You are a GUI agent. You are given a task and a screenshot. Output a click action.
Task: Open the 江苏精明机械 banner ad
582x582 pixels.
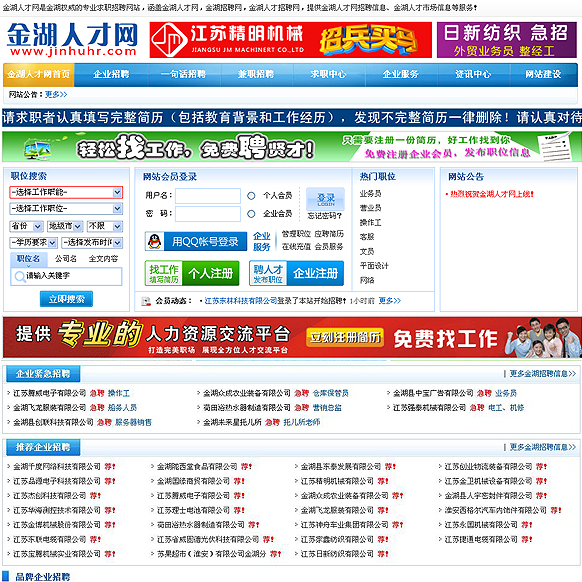(x=291, y=40)
